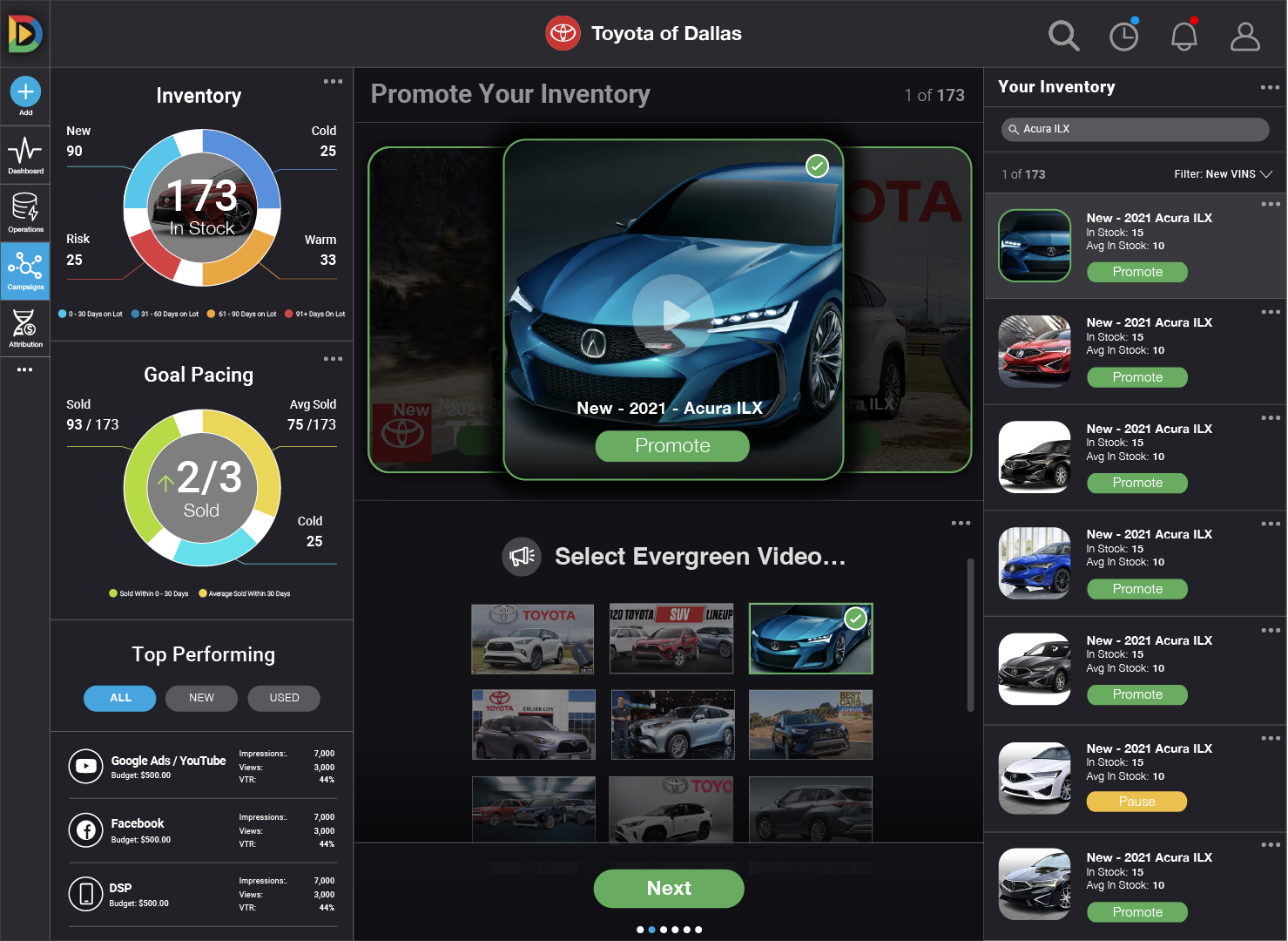Open the notifications bell

(x=1183, y=36)
